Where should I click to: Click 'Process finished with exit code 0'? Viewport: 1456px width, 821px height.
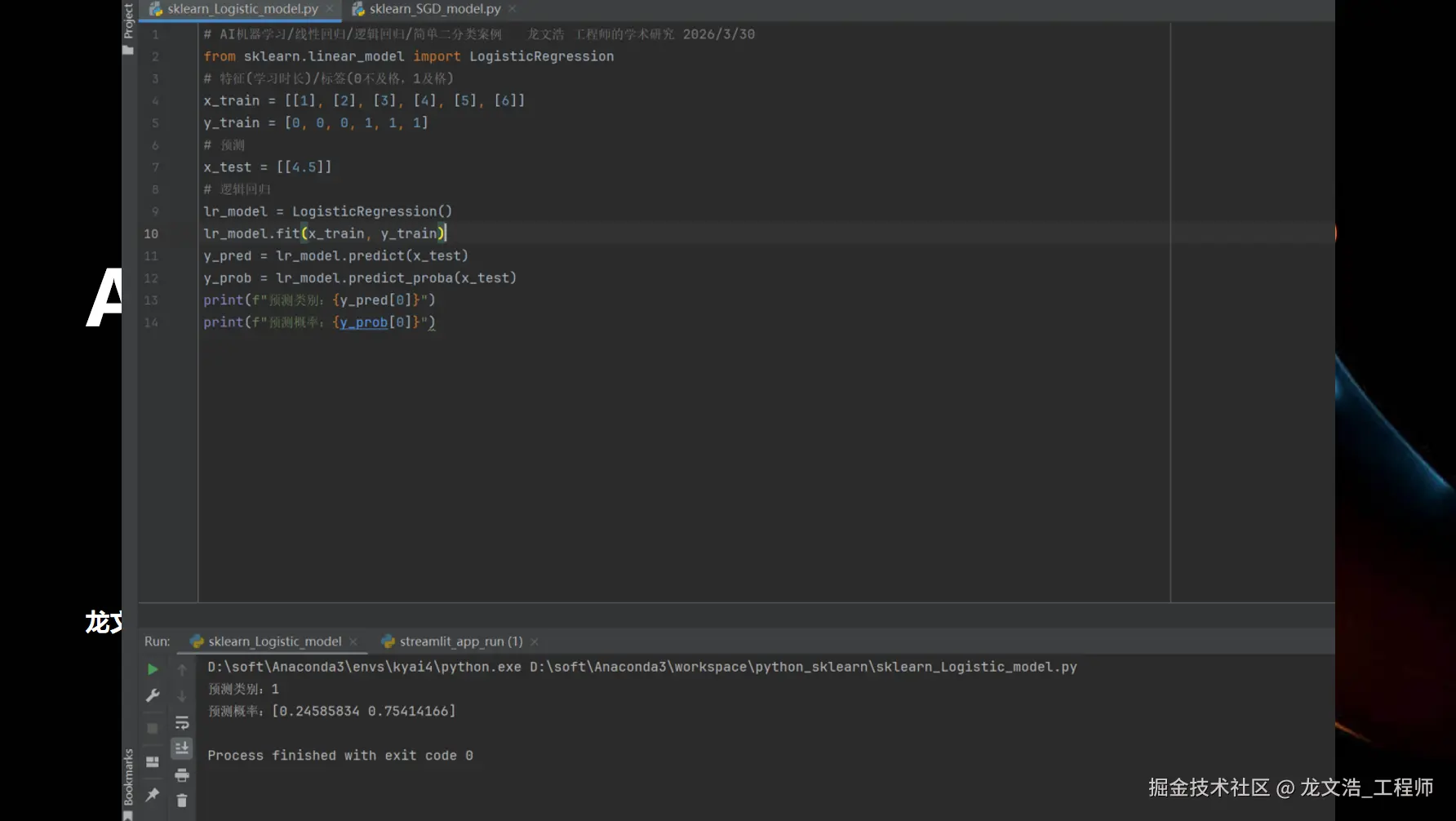coord(340,756)
